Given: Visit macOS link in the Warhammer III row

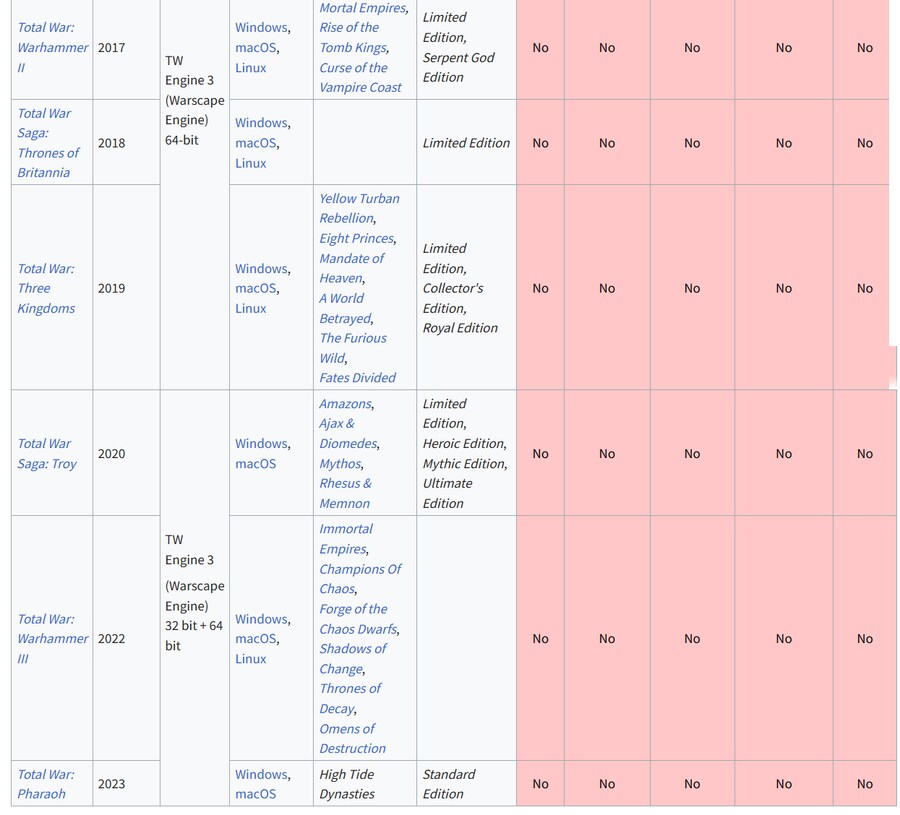Looking at the screenshot, I should coord(255,639).
